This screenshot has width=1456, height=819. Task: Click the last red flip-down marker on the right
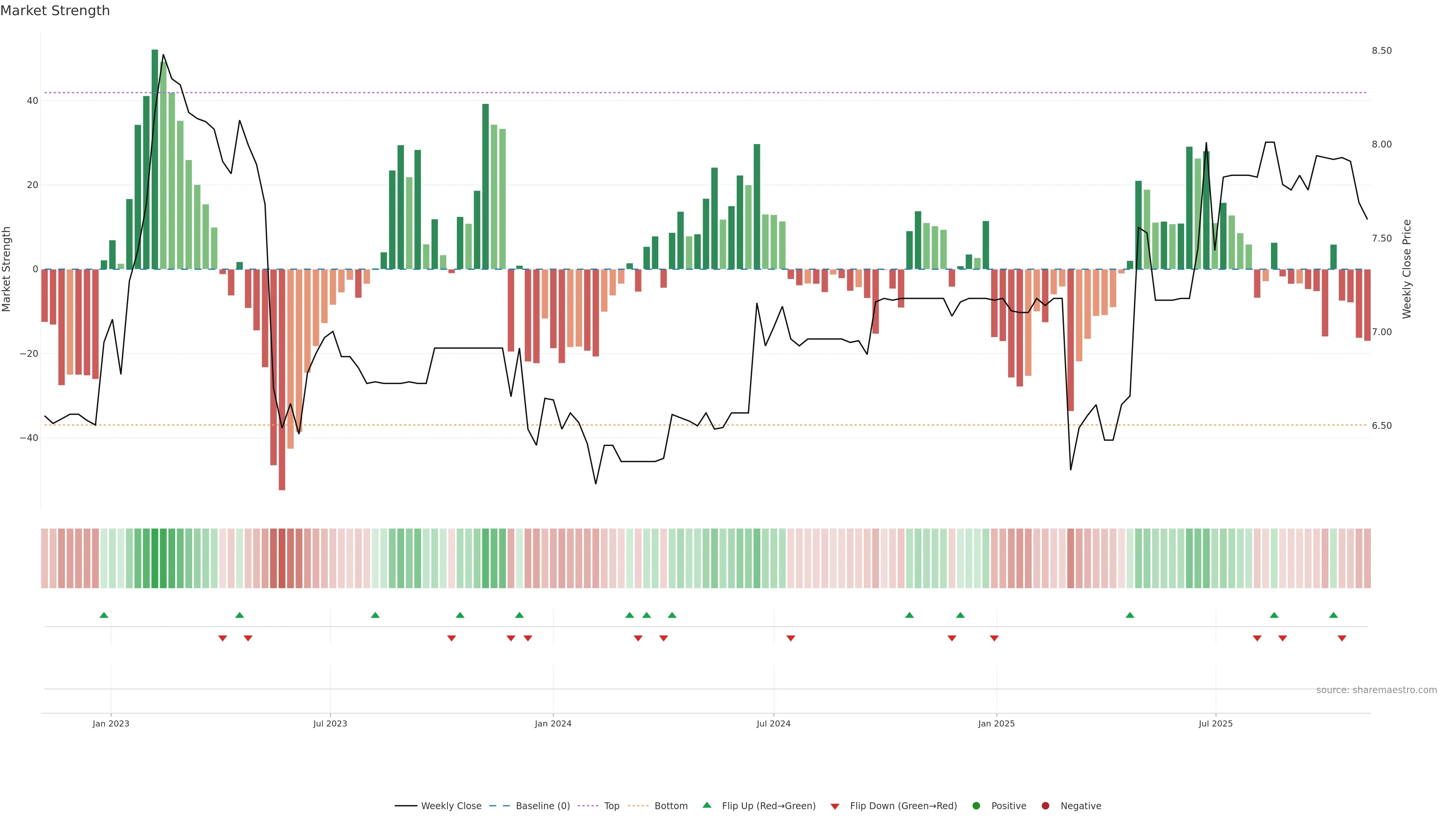[1342, 638]
